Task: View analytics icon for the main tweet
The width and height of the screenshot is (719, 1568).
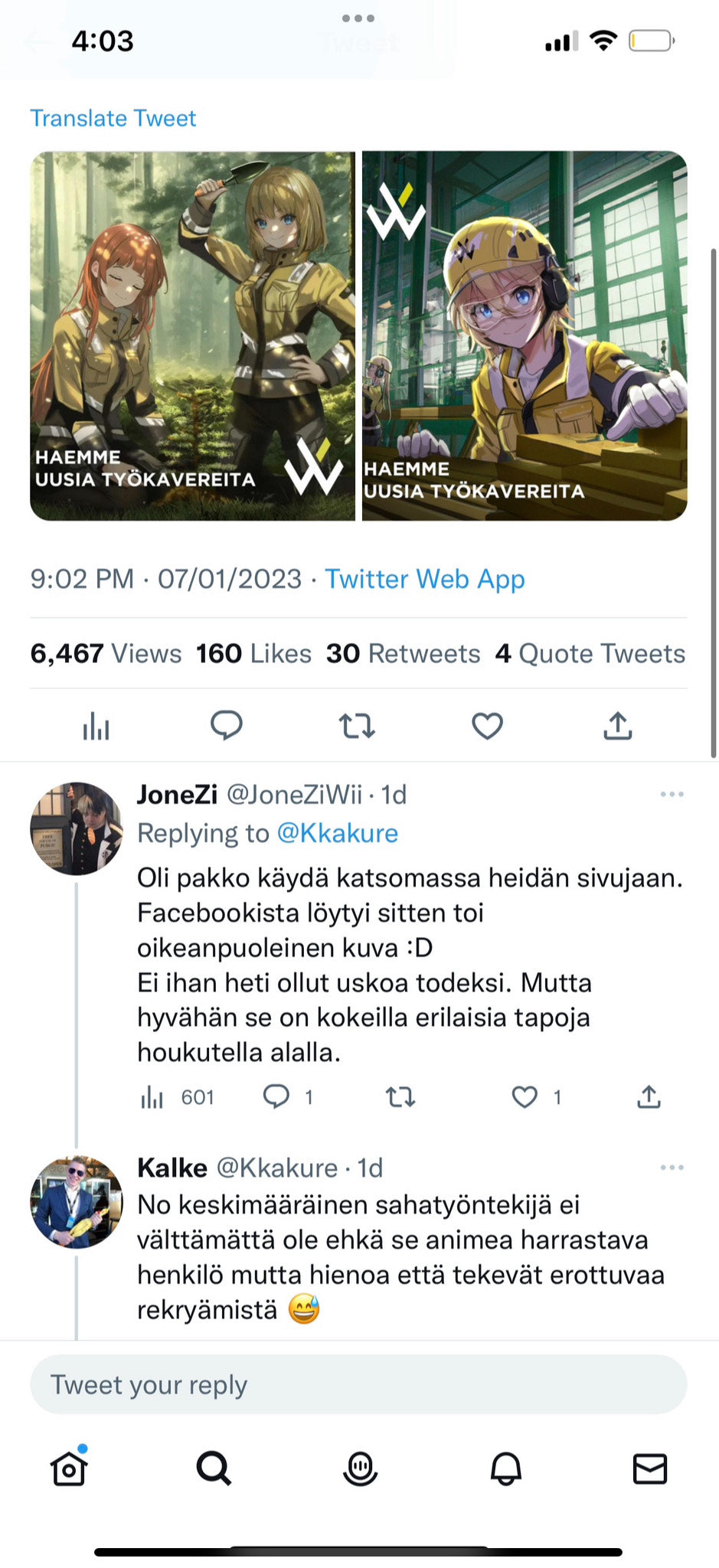Action: pos(96,725)
